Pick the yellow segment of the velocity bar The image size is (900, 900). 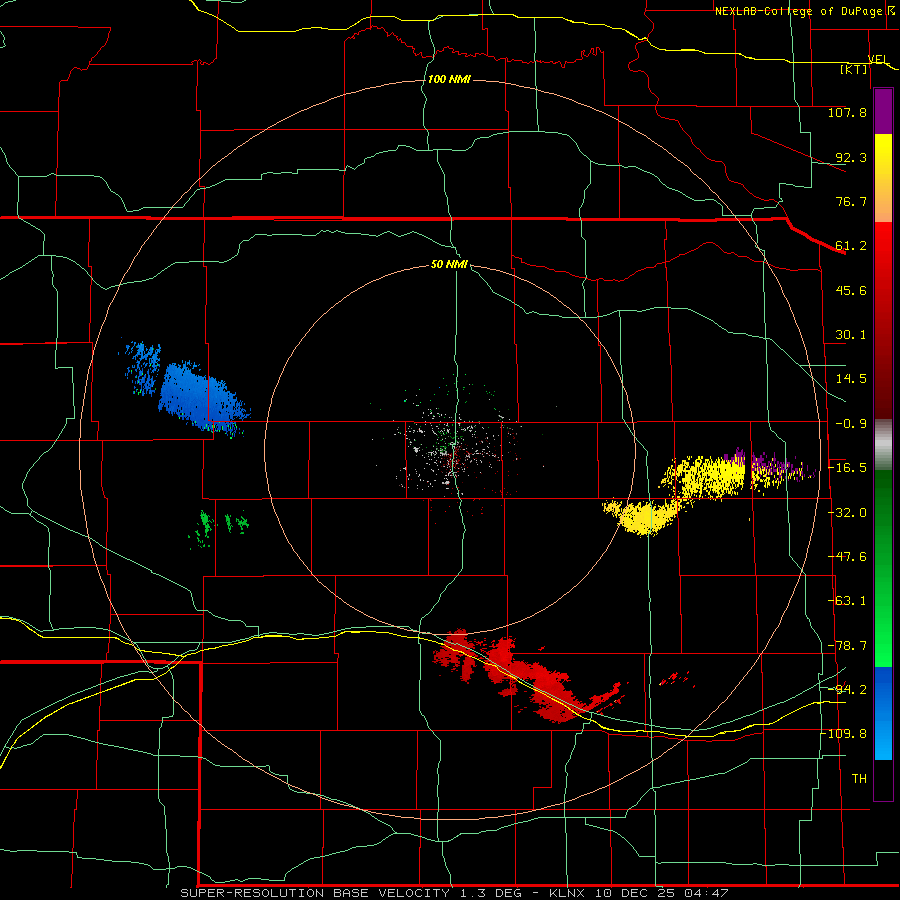click(x=883, y=178)
